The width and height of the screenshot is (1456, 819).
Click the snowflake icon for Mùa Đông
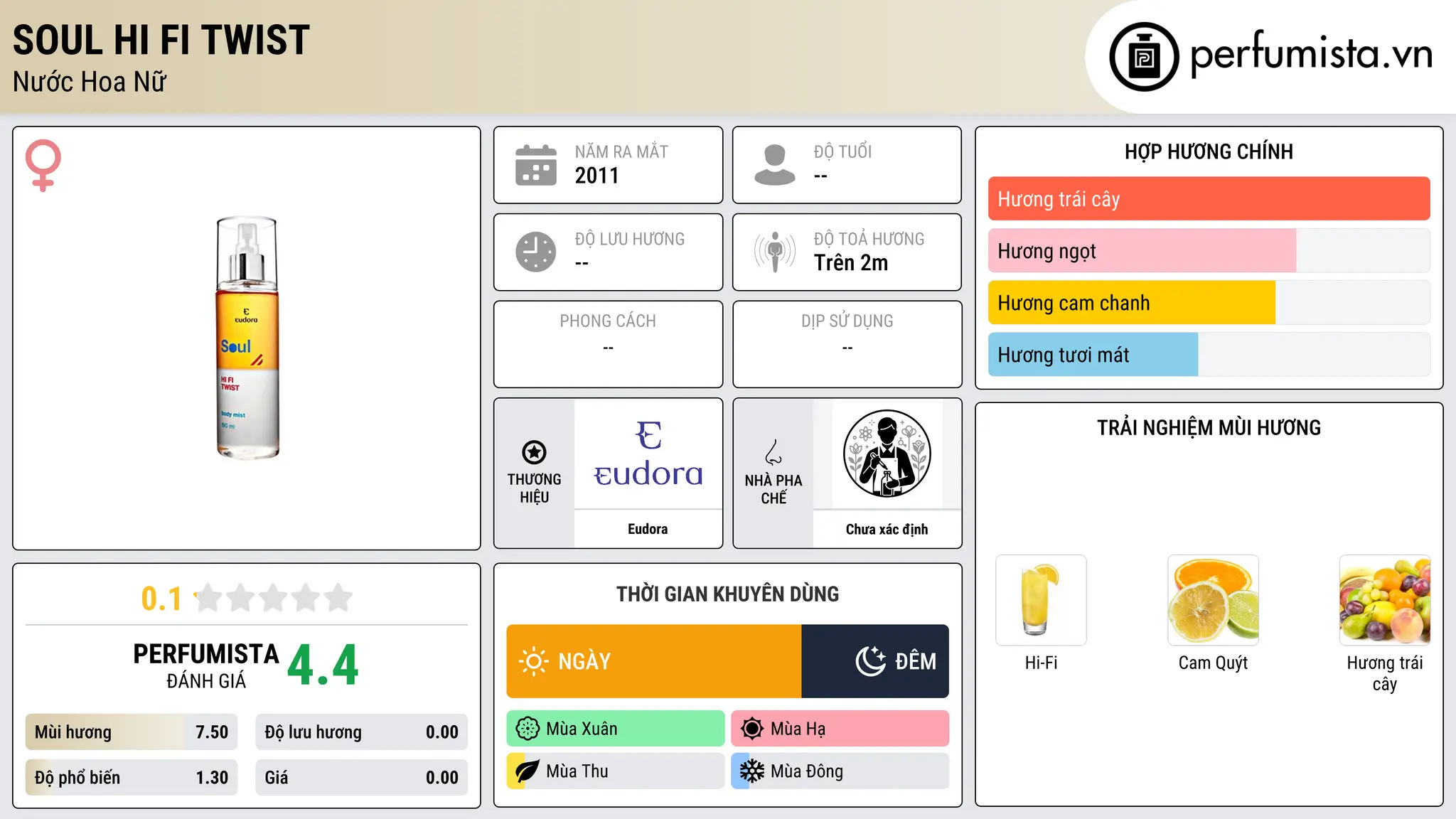point(752,771)
